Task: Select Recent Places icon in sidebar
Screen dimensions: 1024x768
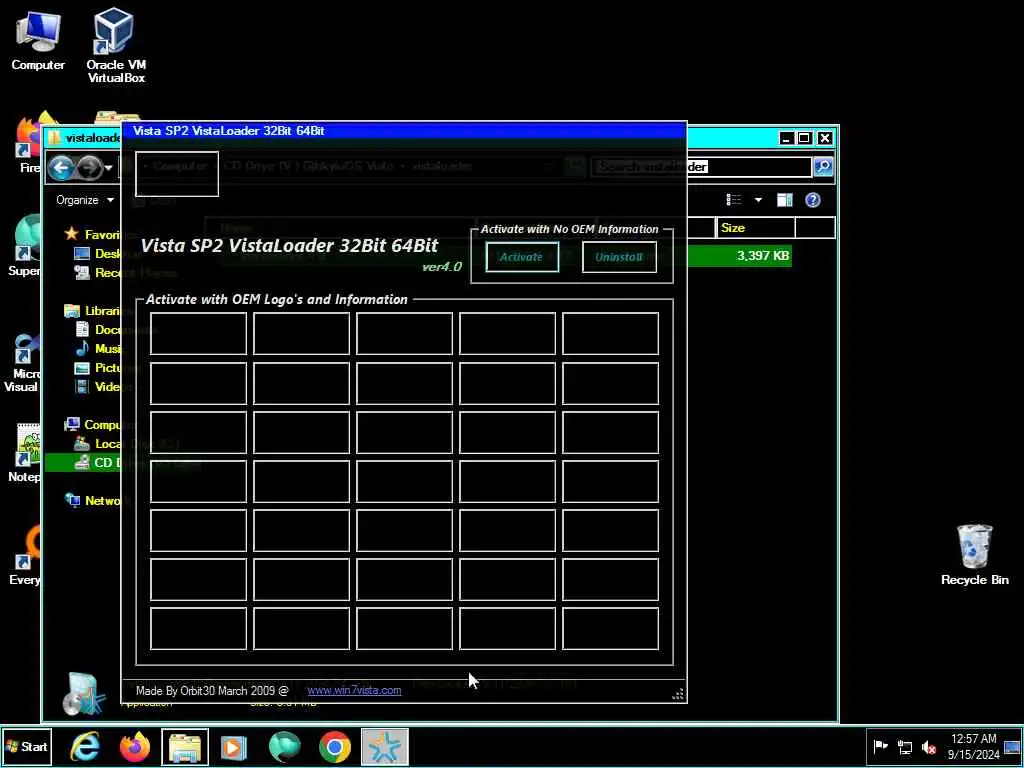Action: click(x=82, y=273)
